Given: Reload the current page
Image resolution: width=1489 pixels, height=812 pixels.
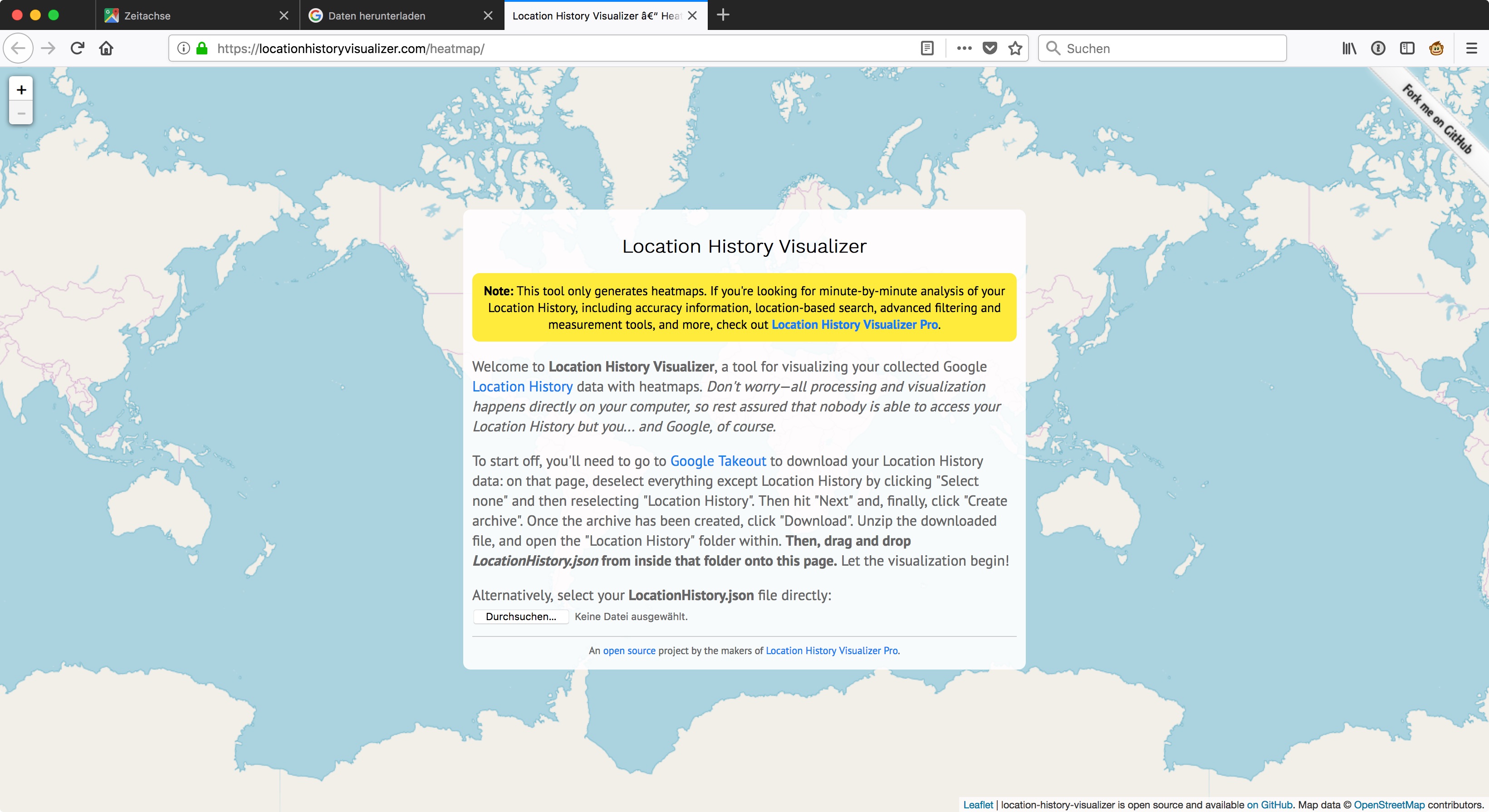Looking at the screenshot, I should [x=77, y=48].
